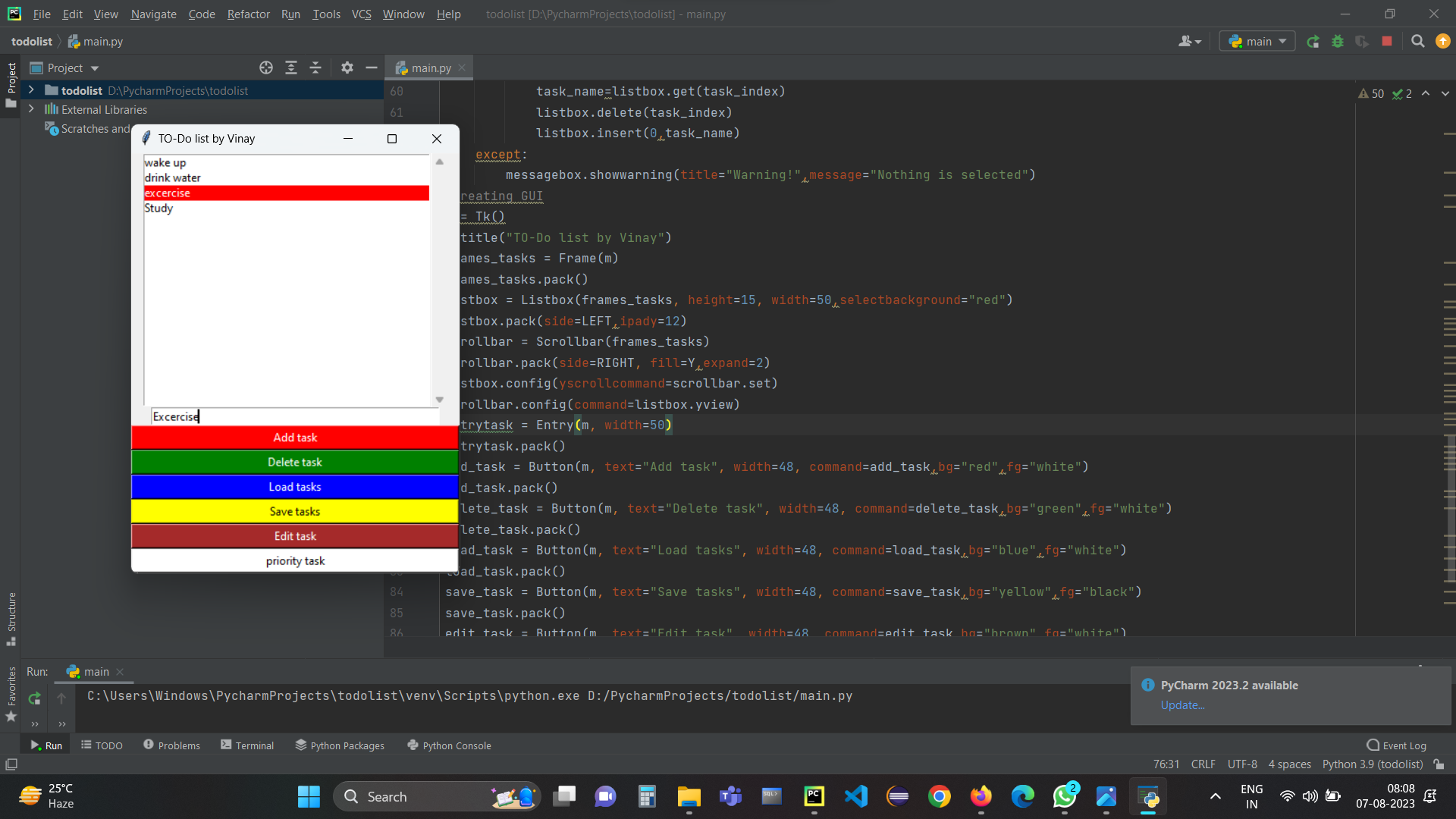Run main with coverage shield icon
This screenshot has height=819, width=1456.
click(x=1363, y=42)
